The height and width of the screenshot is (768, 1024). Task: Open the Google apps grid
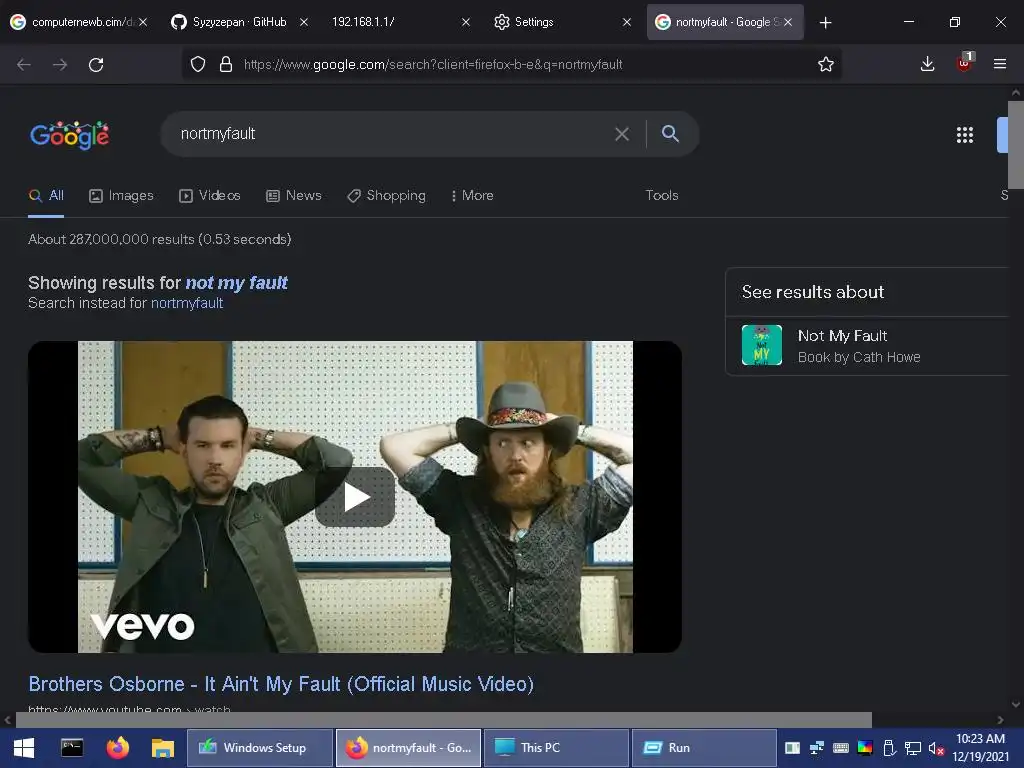(x=965, y=135)
